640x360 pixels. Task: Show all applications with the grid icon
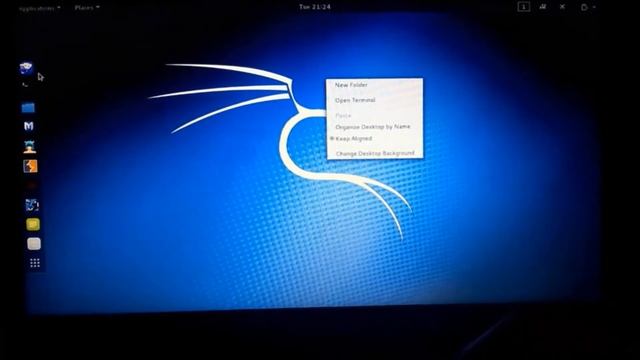click(35, 263)
